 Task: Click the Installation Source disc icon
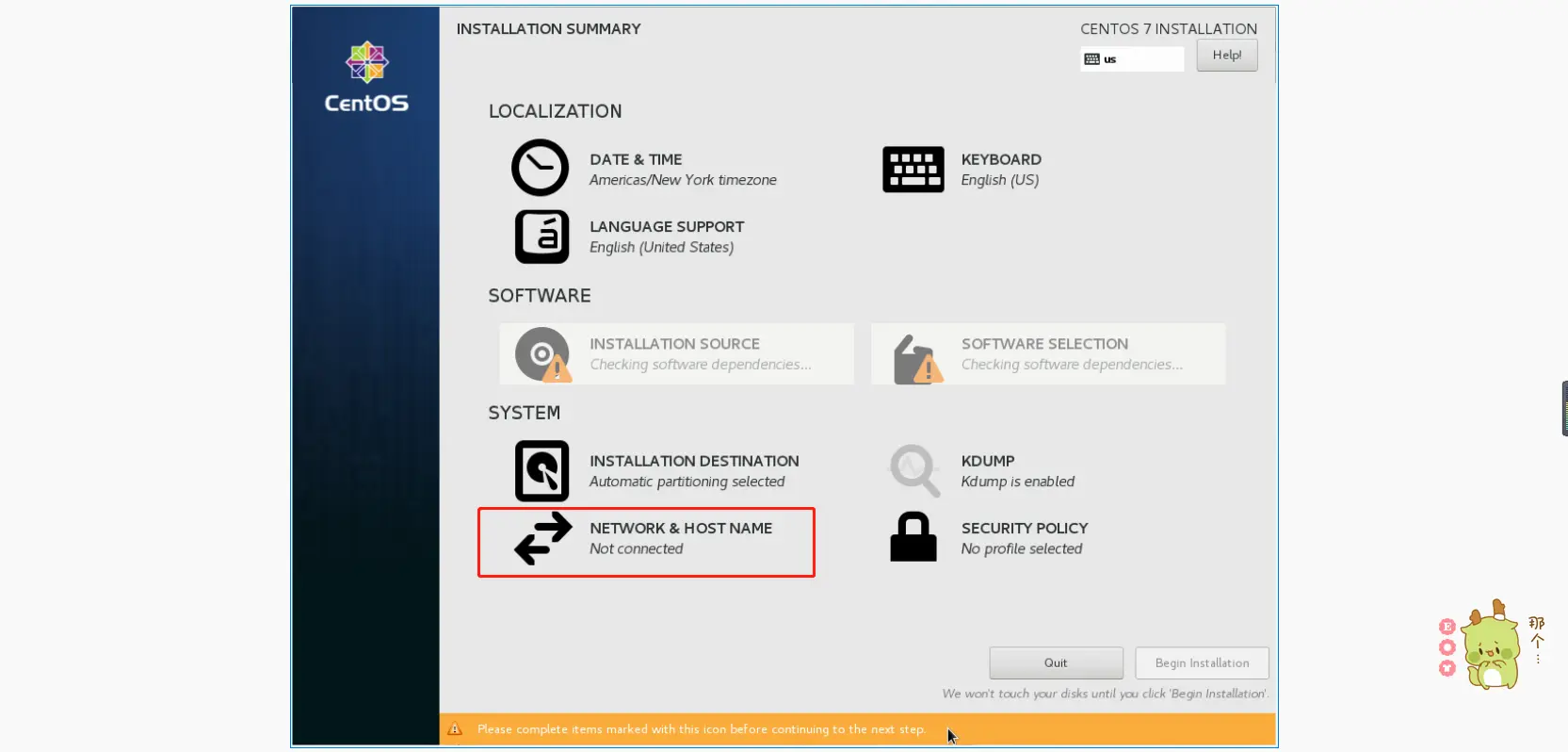coord(543,354)
